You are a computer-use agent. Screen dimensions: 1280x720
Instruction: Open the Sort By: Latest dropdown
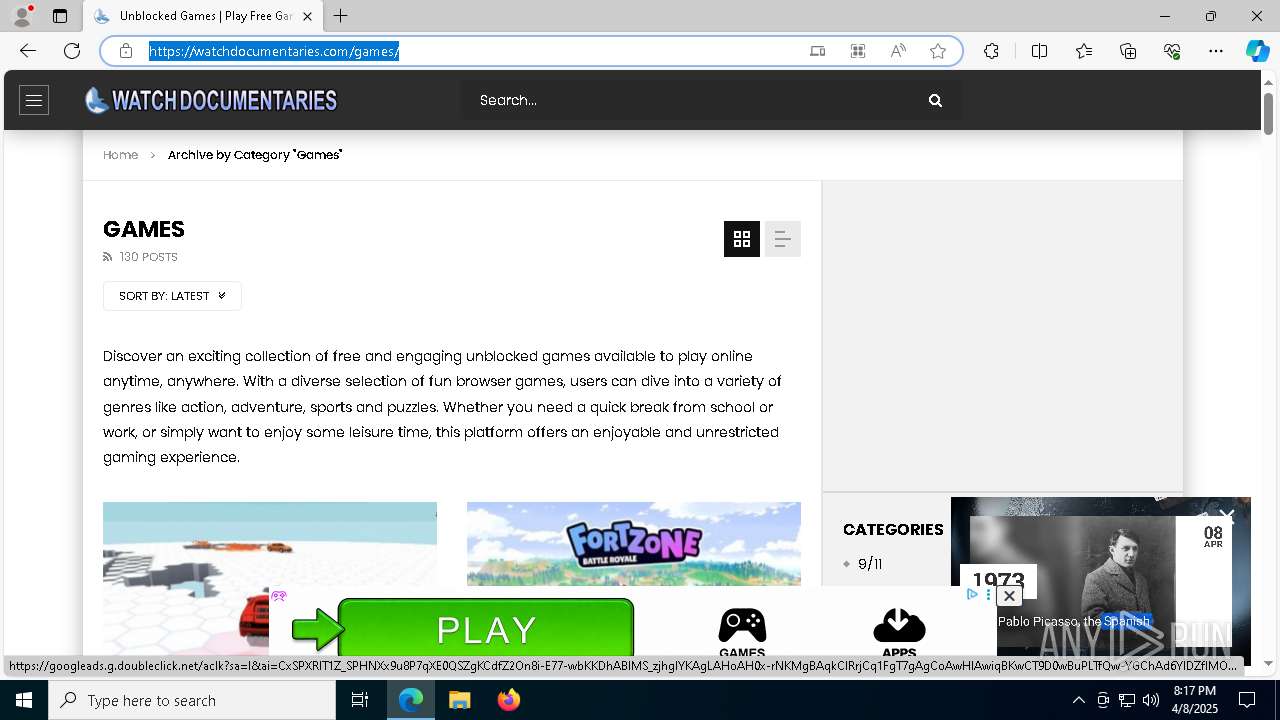tap(172, 296)
